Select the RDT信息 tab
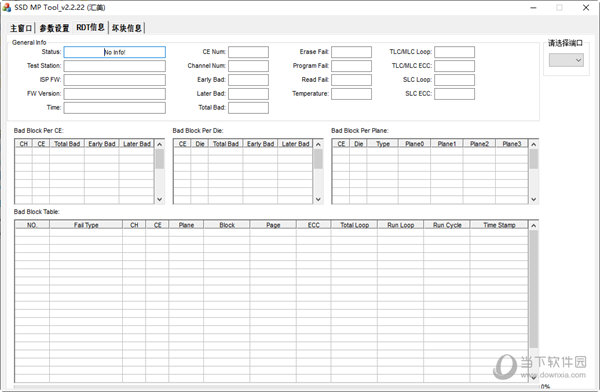This screenshot has width=600, height=392. point(90,28)
